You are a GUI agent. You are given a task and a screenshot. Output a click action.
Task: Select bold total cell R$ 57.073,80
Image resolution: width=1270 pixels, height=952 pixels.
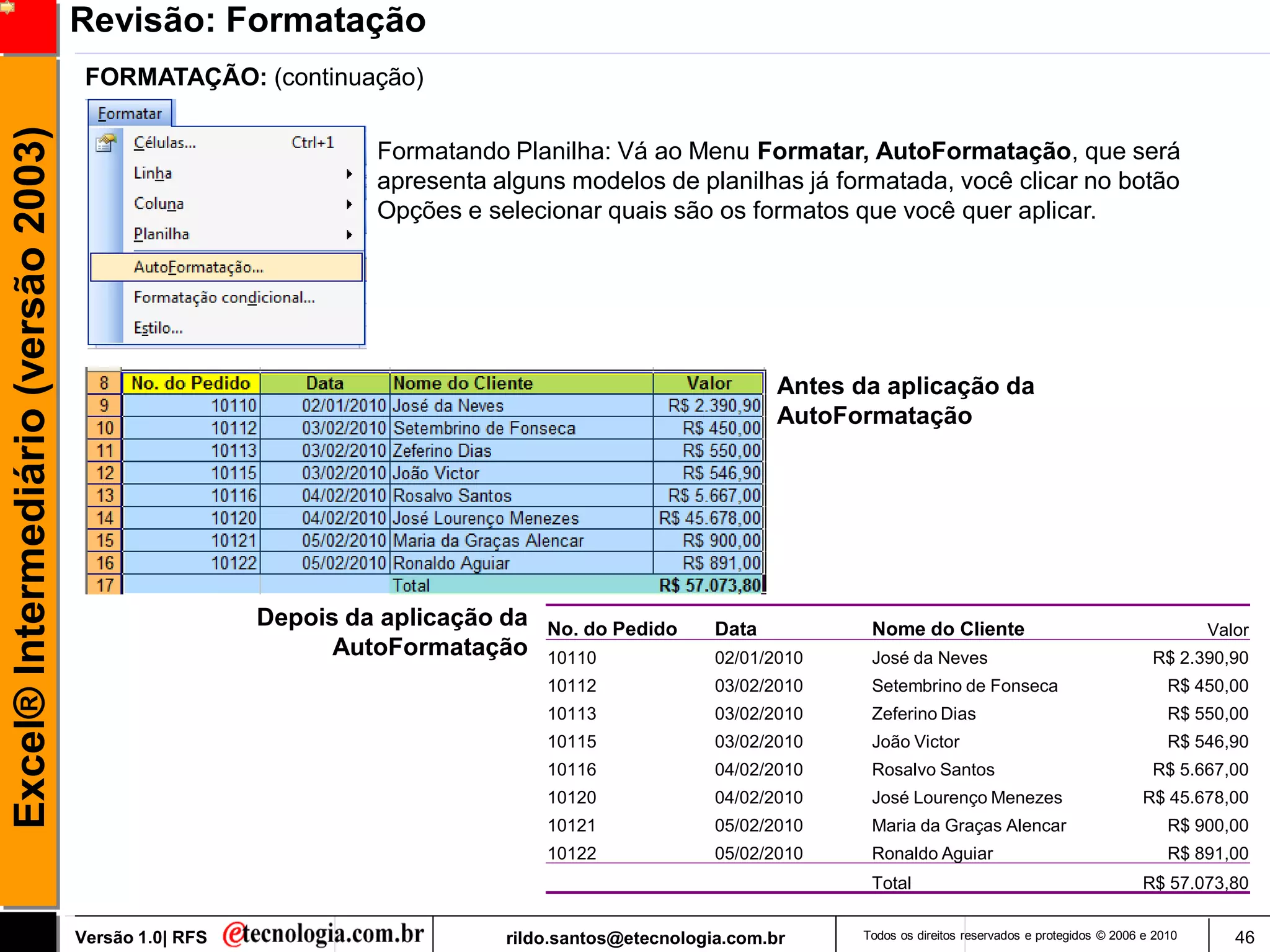pos(709,584)
